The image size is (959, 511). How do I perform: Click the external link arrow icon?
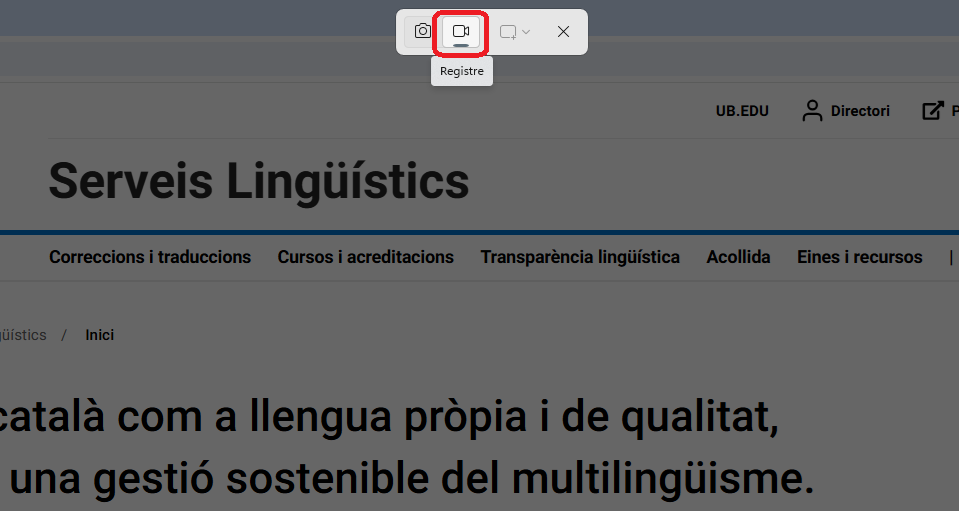point(932,111)
